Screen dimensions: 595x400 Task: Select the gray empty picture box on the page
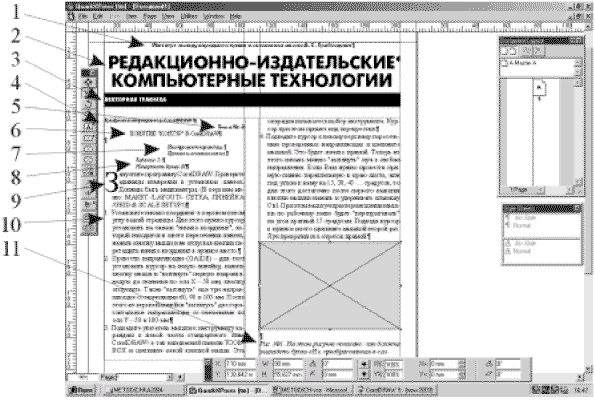point(329,285)
